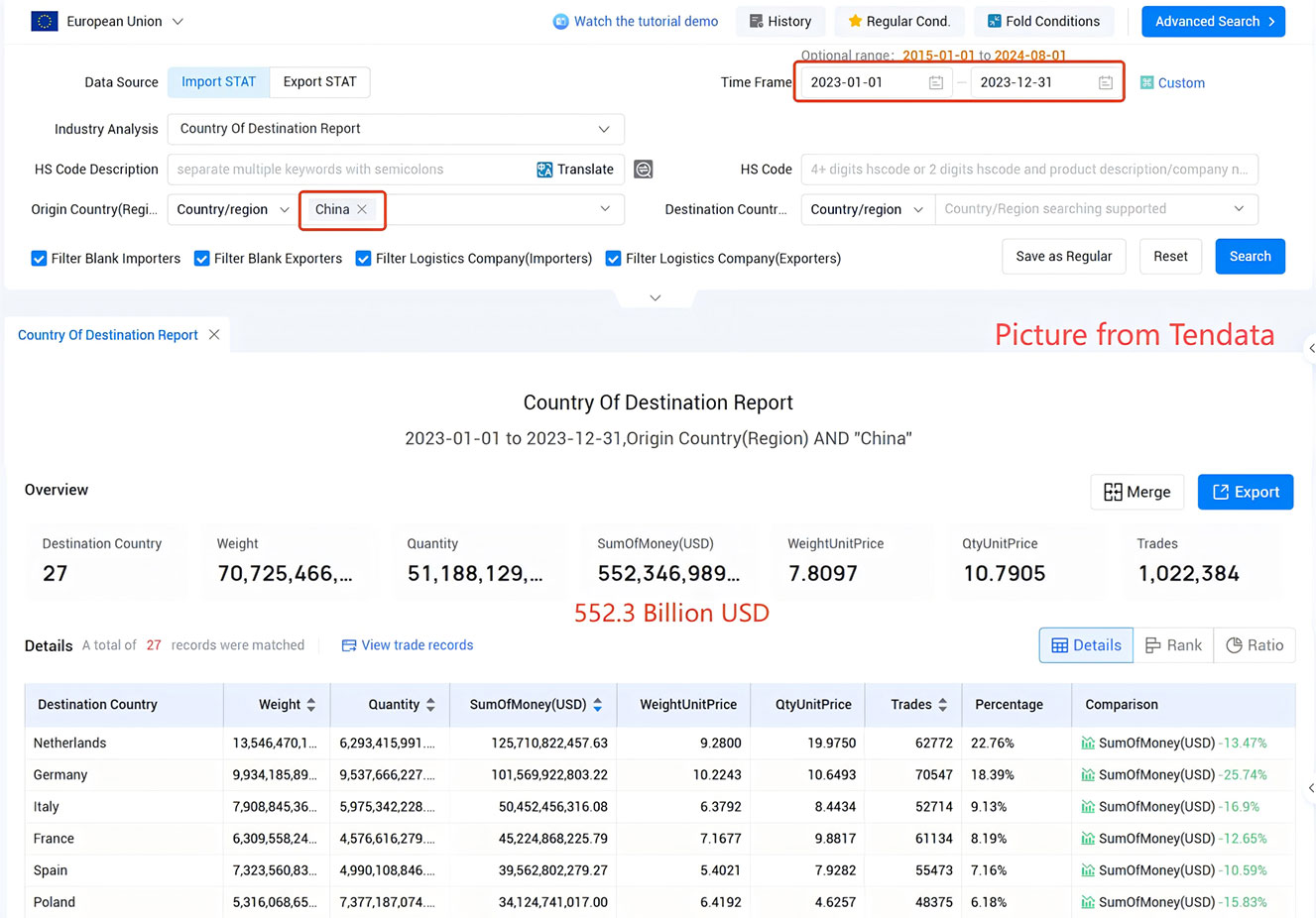Export the report data

pyautogui.click(x=1246, y=492)
